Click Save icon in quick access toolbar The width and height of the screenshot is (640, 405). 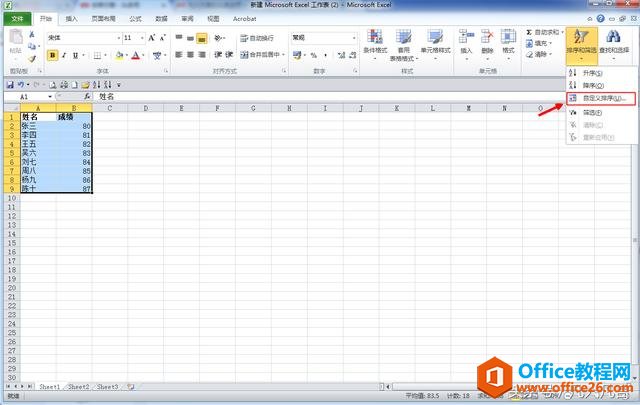click(10, 85)
